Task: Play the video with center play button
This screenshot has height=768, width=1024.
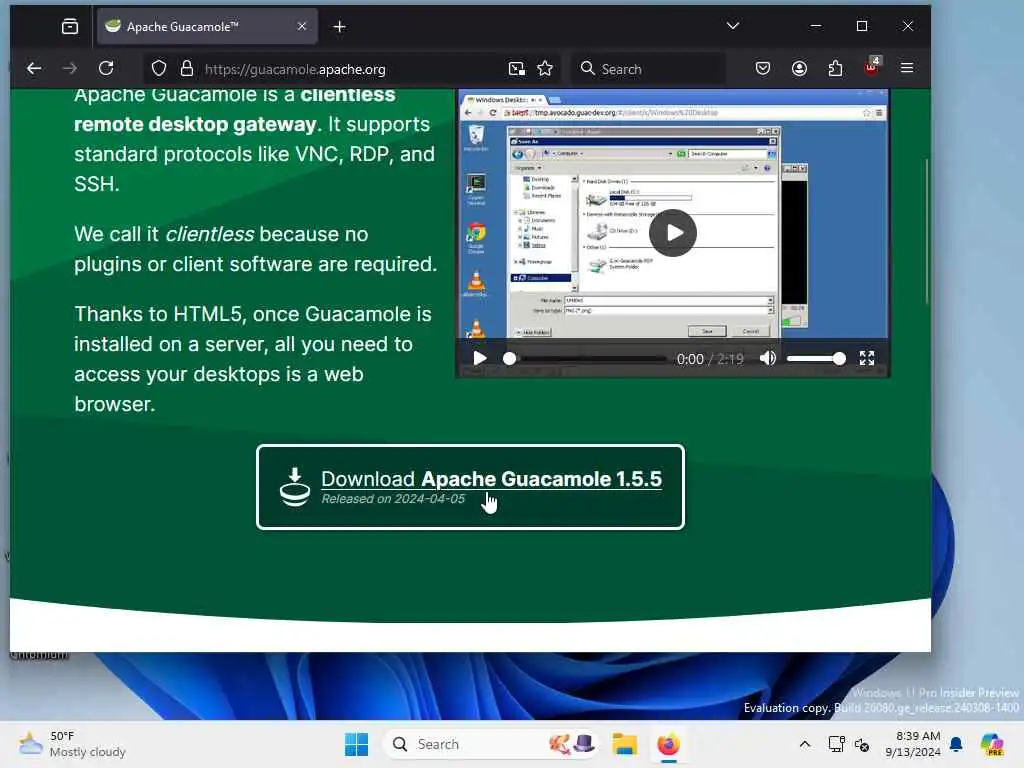Action: coord(673,233)
